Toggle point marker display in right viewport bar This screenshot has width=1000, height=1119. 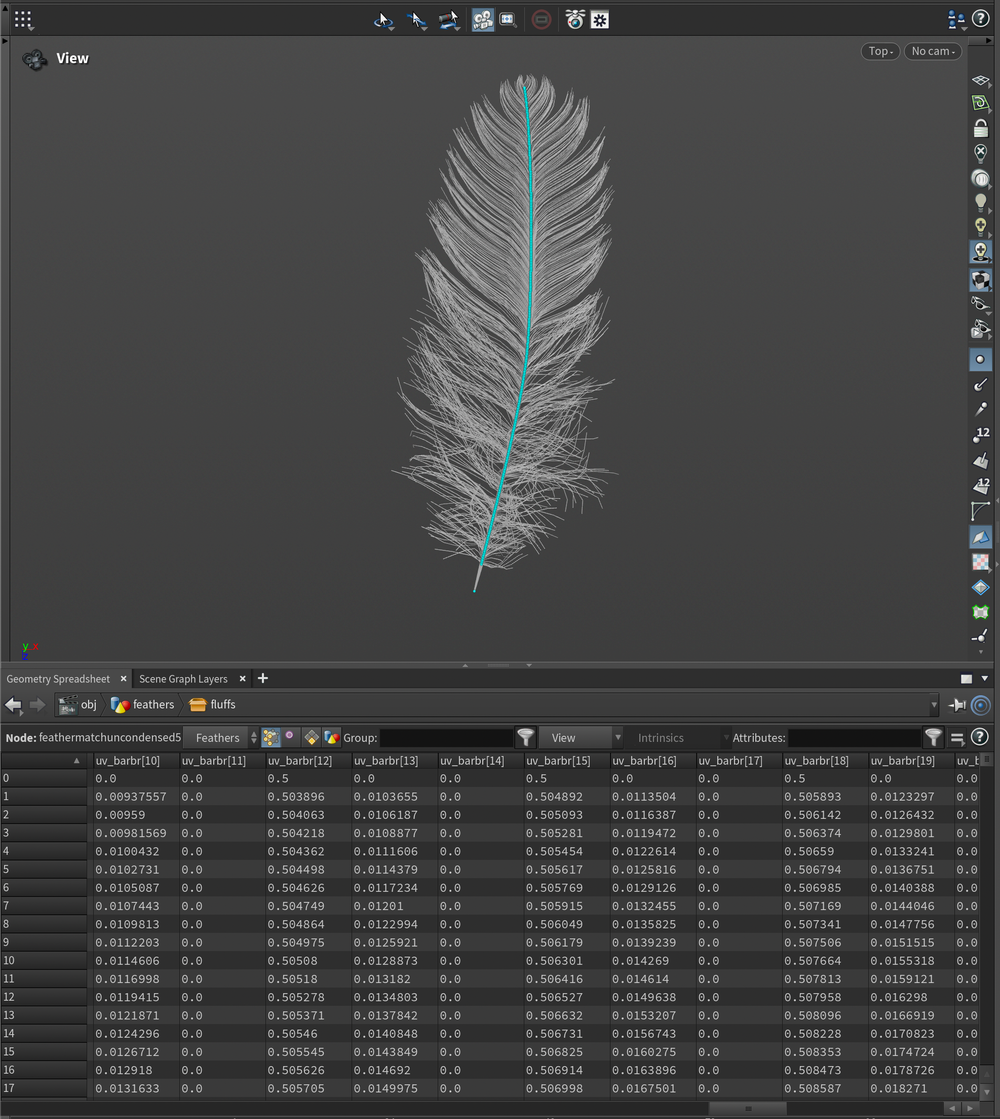(981, 358)
